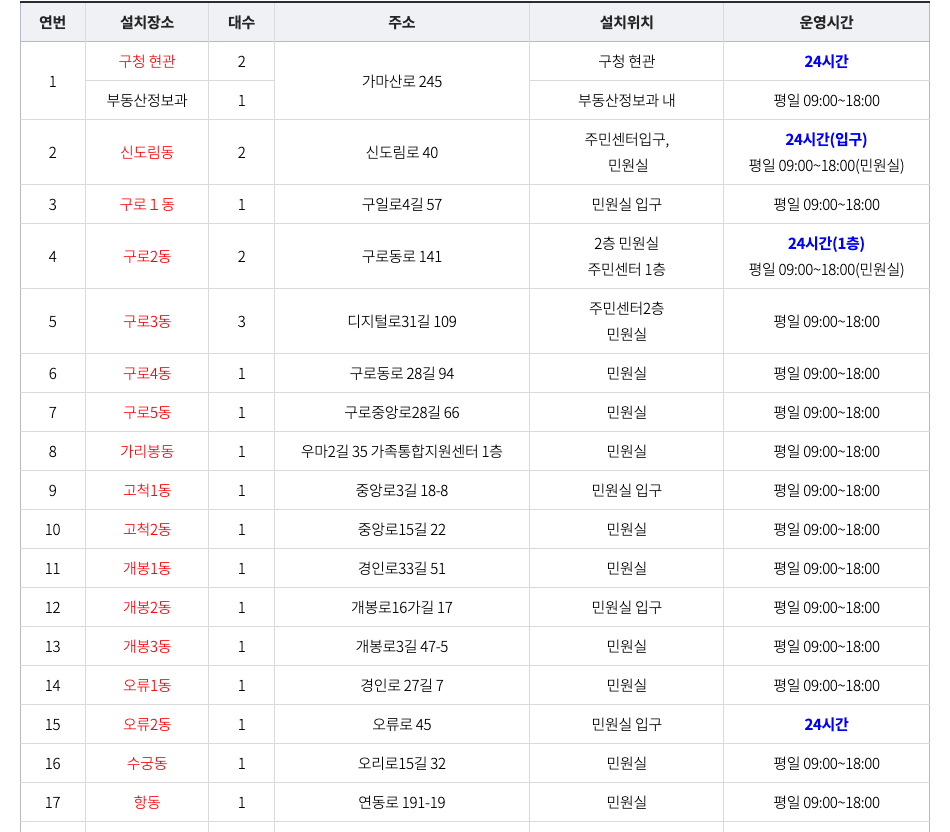
Task: Select the address 신도림로 40
Action: (x=402, y=152)
